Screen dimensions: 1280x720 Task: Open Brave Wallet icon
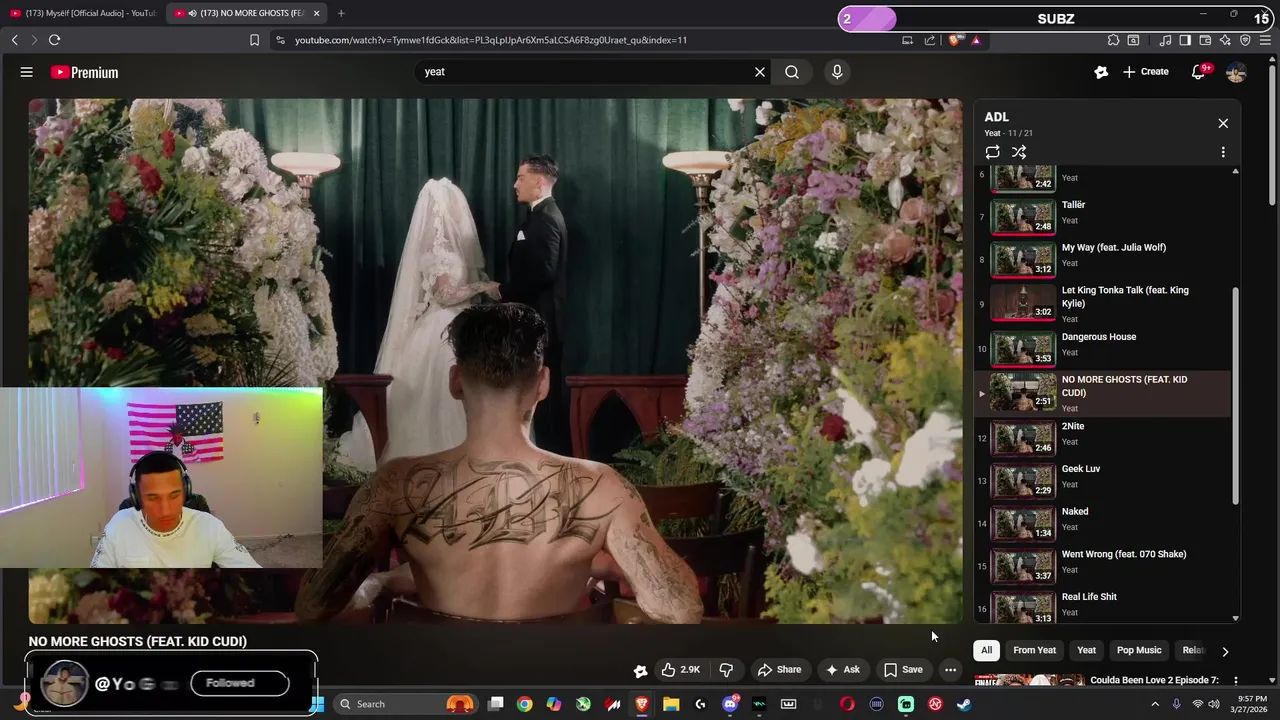tap(1205, 40)
